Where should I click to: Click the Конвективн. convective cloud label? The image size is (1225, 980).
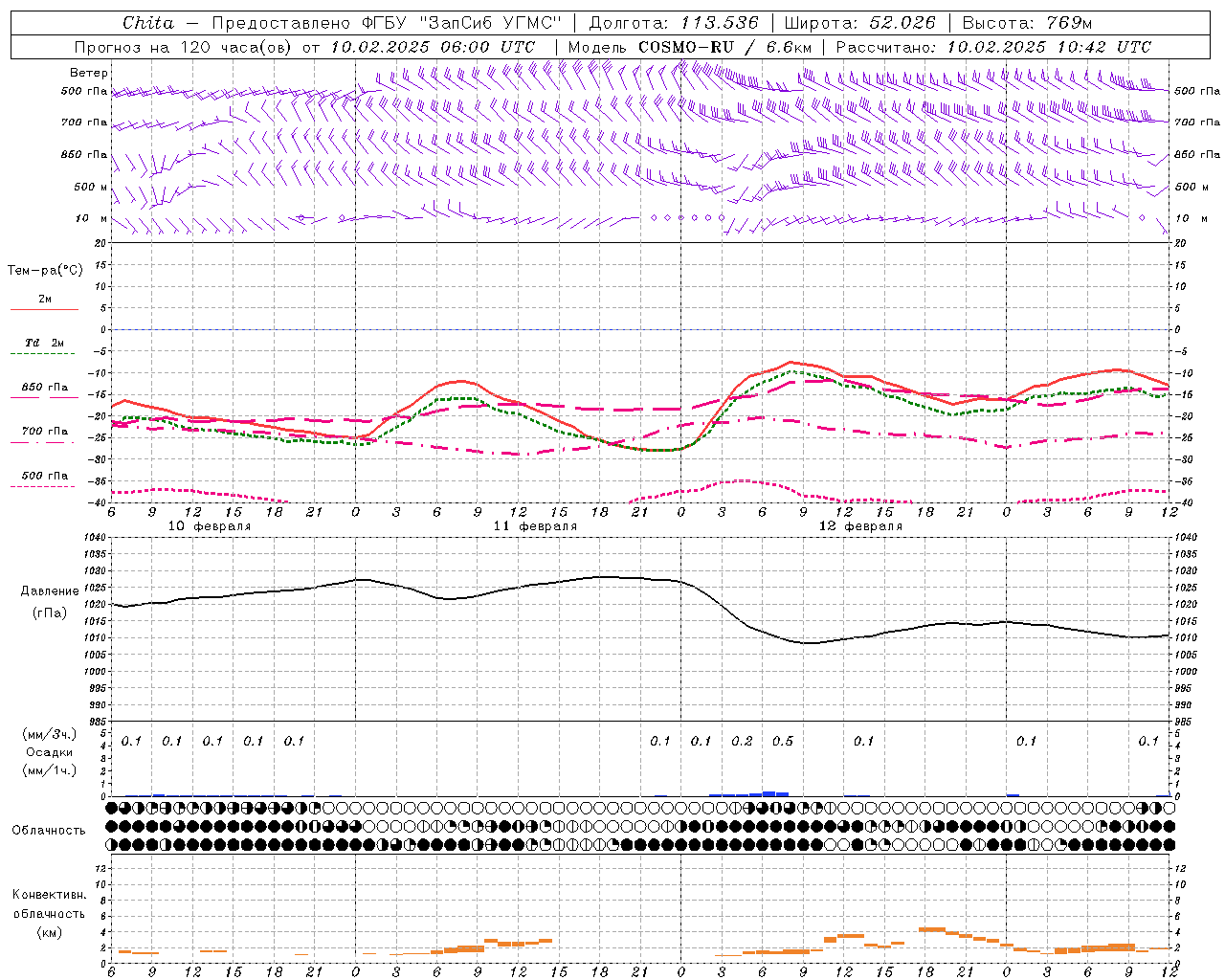click(x=49, y=895)
